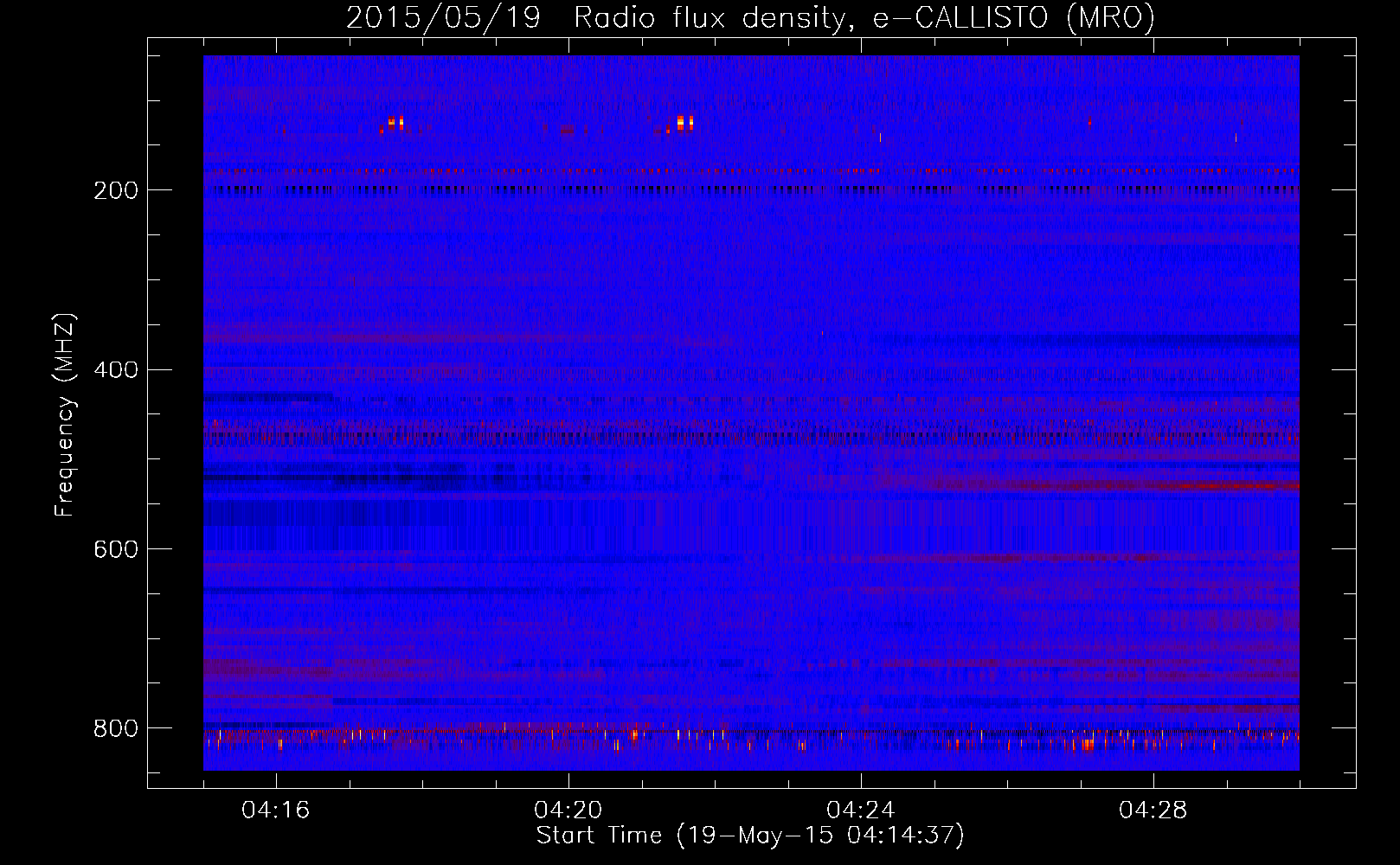The image size is (1400, 865).
Task: Click the 400 frequency tick label
Action: point(116,370)
